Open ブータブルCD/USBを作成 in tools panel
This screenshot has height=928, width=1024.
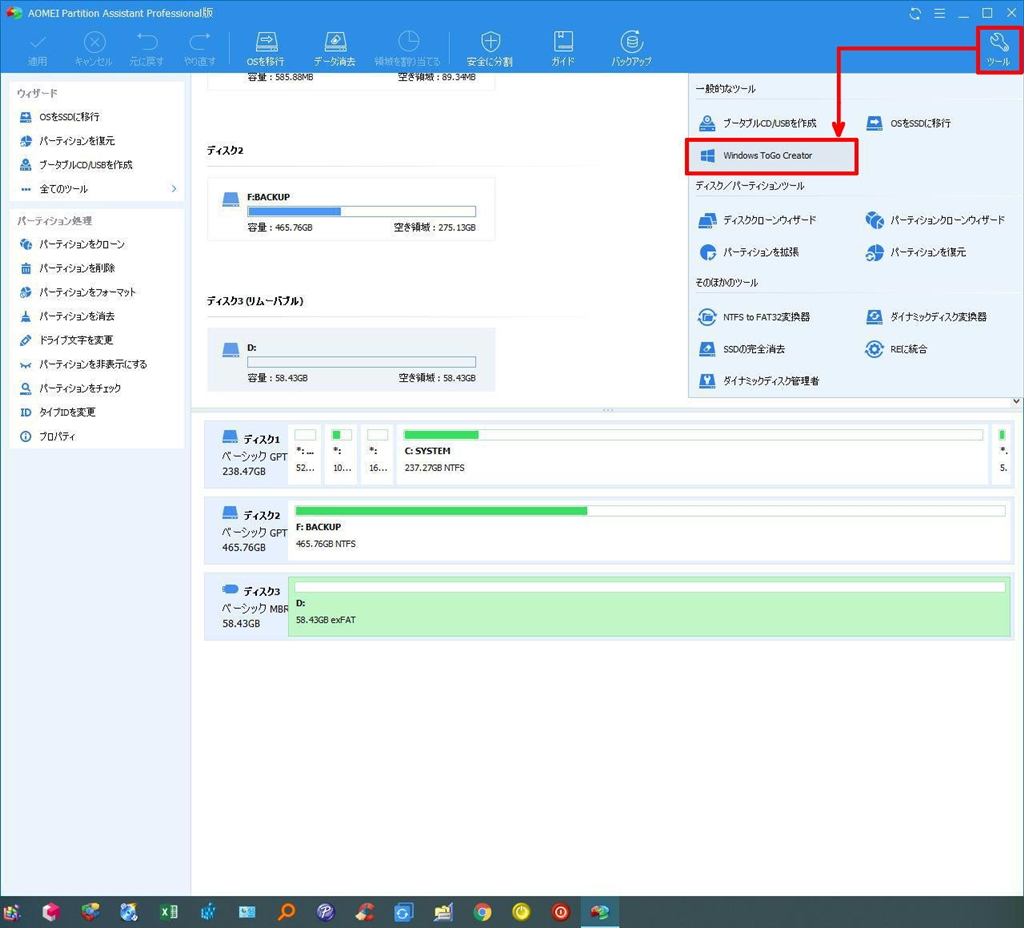pyautogui.click(x=768, y=123)
